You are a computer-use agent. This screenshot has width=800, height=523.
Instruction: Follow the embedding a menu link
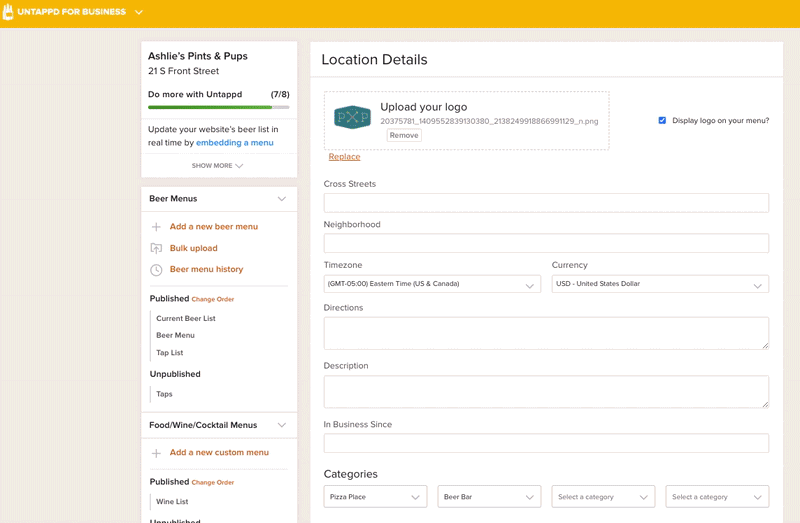(235, 143)
